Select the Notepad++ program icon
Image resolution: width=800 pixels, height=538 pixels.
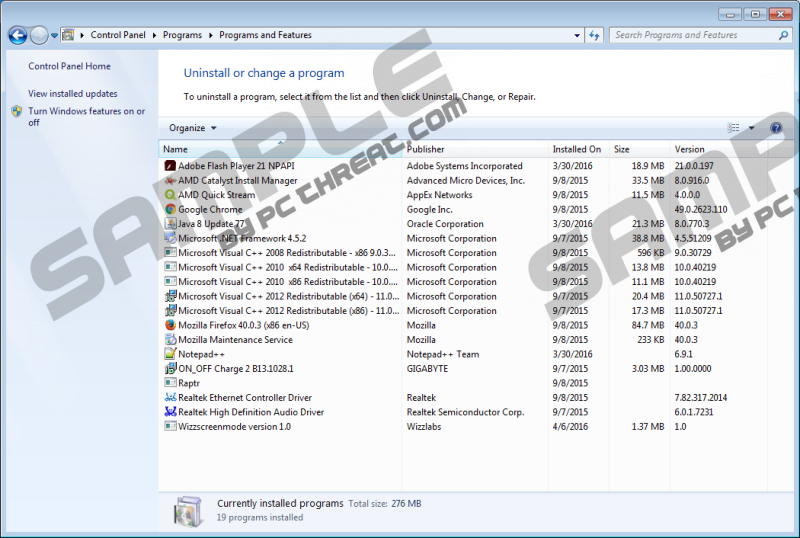(170, 354)
